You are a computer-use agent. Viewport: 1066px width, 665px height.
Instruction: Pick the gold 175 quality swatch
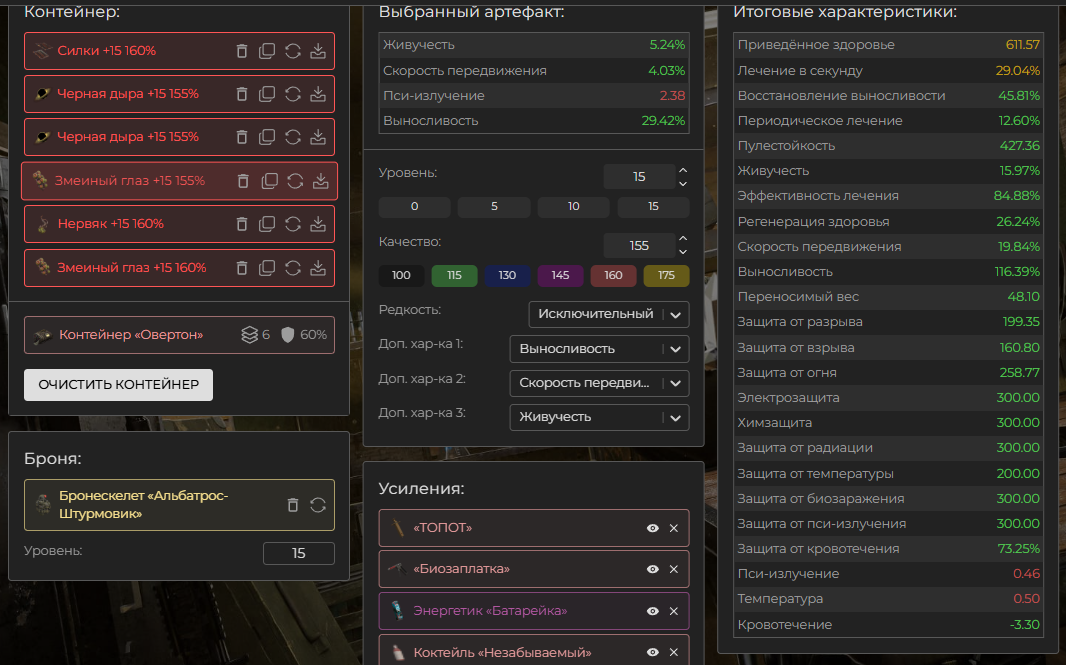(x=666, y=276)
